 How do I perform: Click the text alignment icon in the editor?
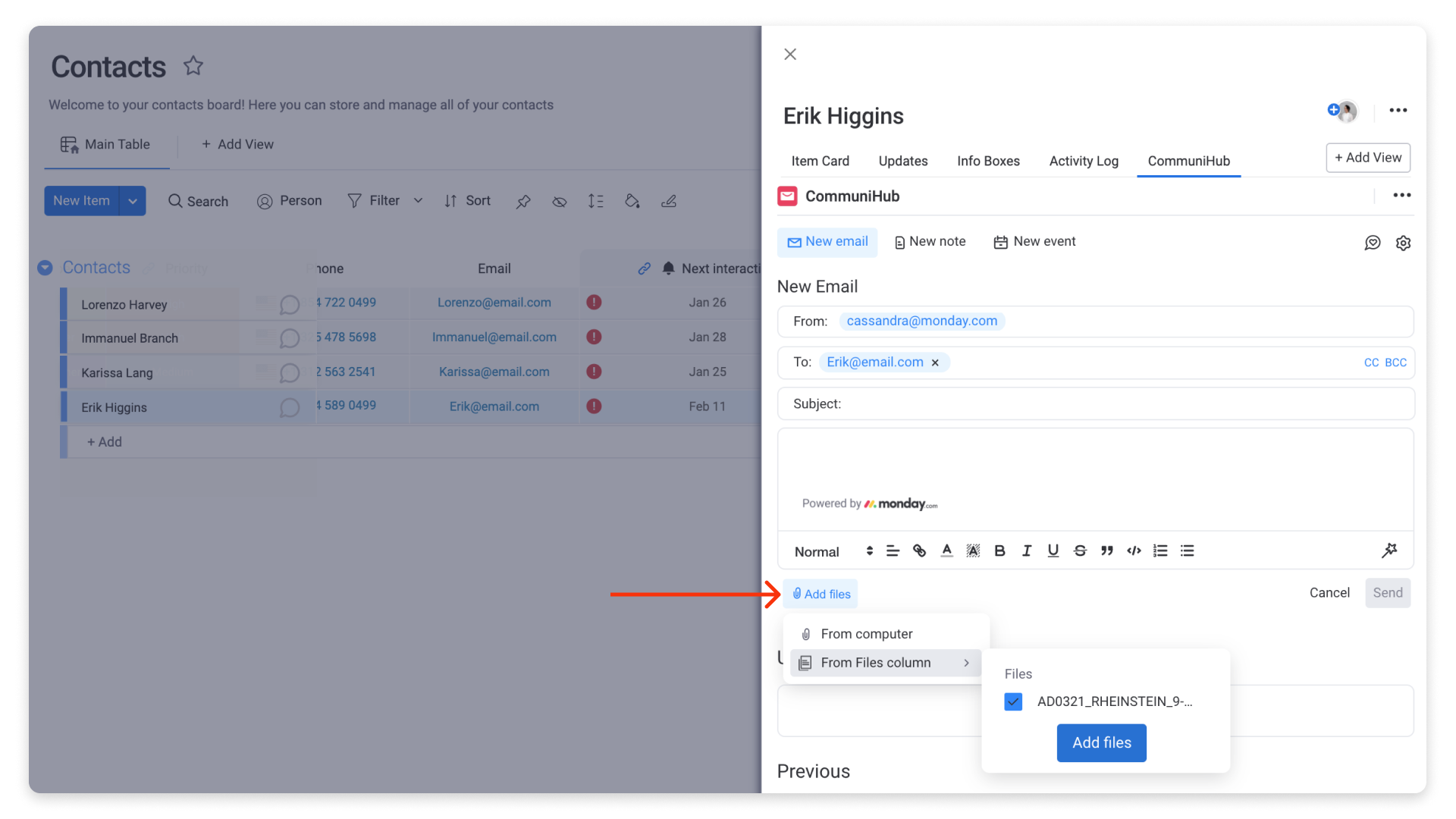893,551
